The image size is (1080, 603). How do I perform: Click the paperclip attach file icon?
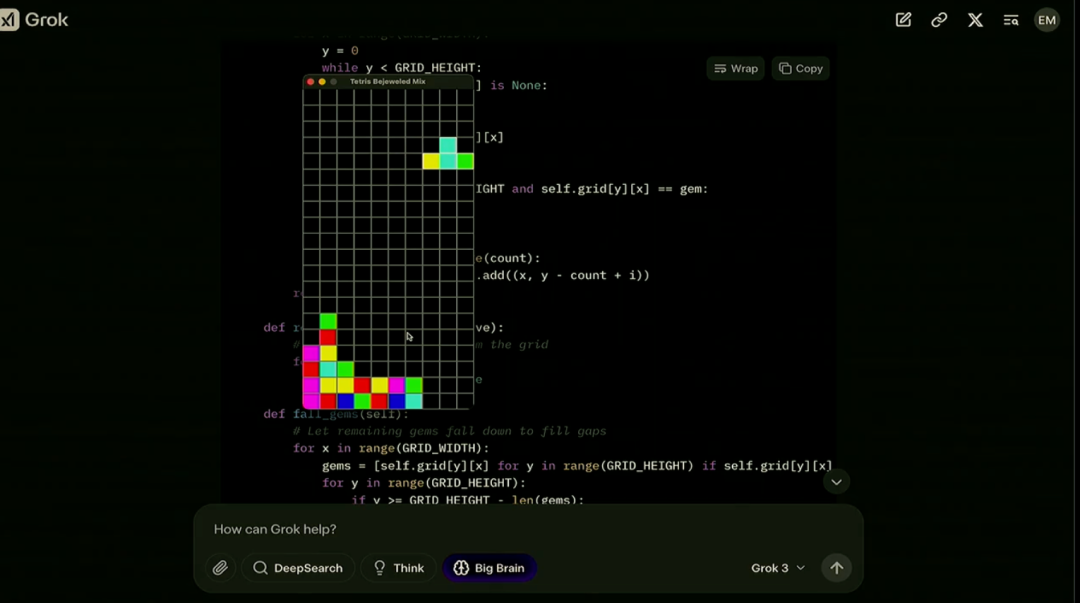pos(220,568)
